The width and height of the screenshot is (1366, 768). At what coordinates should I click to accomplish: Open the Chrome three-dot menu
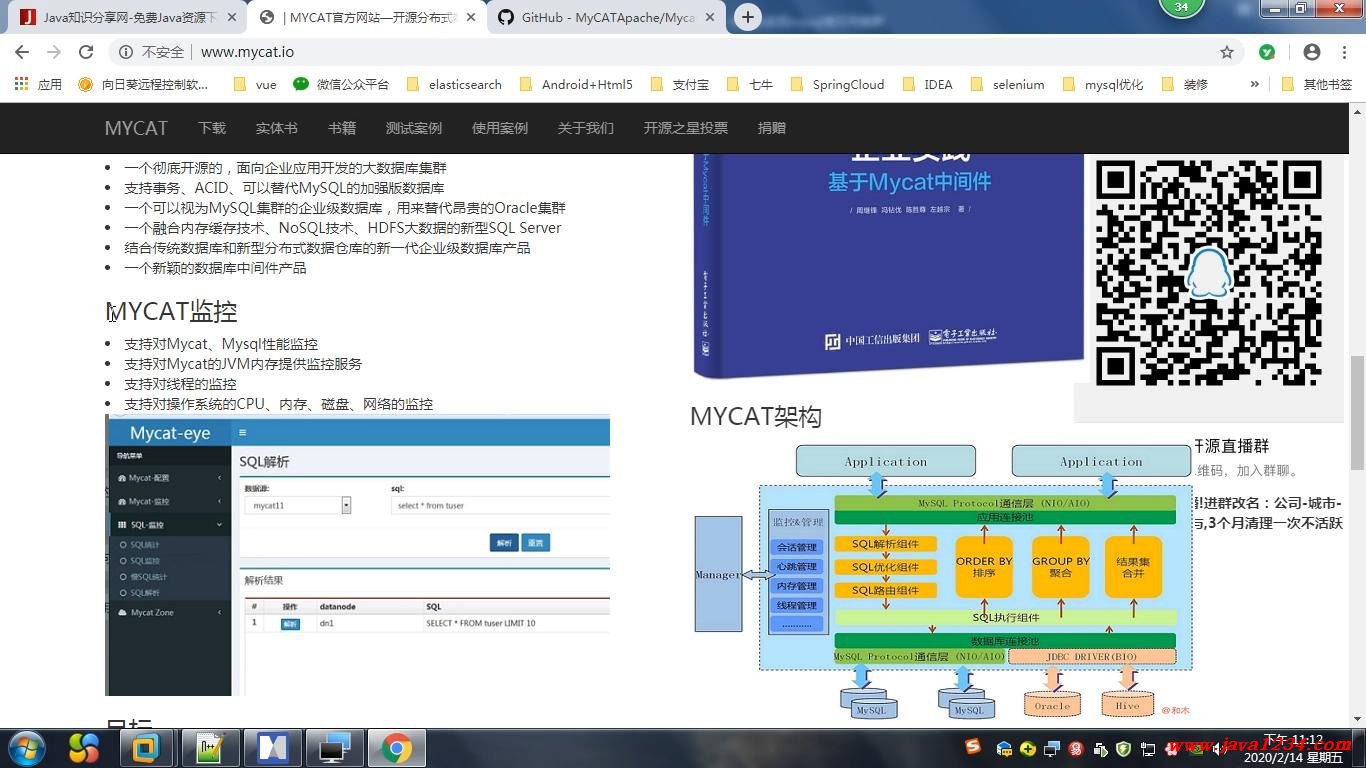1343,52
